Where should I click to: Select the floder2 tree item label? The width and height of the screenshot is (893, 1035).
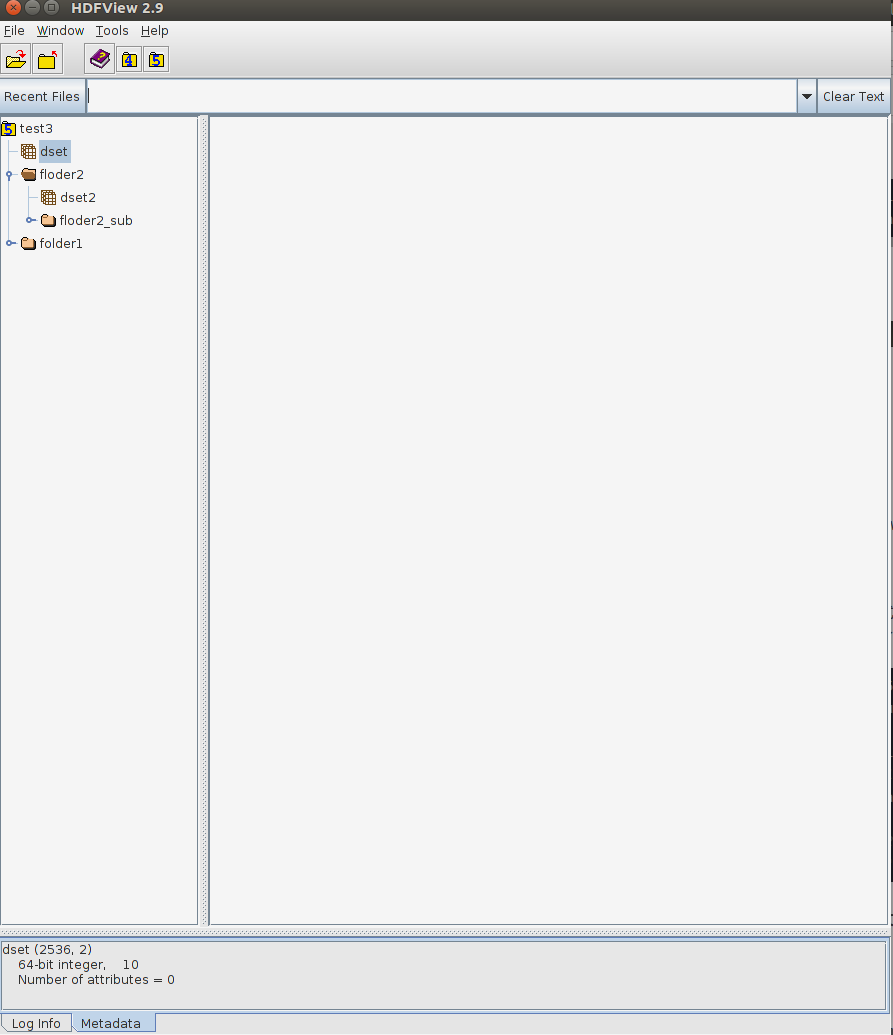(x=61, y=175)
